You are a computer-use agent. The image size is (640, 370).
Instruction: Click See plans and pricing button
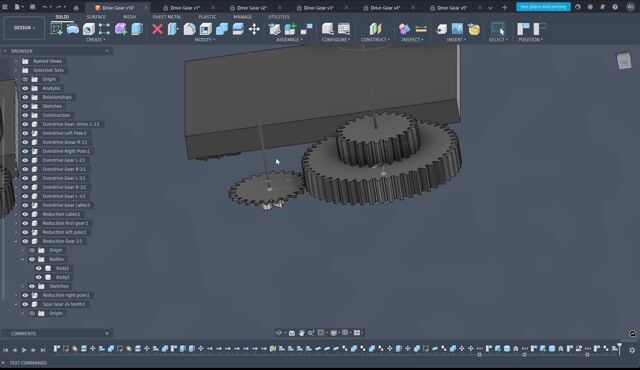point(543,7)
